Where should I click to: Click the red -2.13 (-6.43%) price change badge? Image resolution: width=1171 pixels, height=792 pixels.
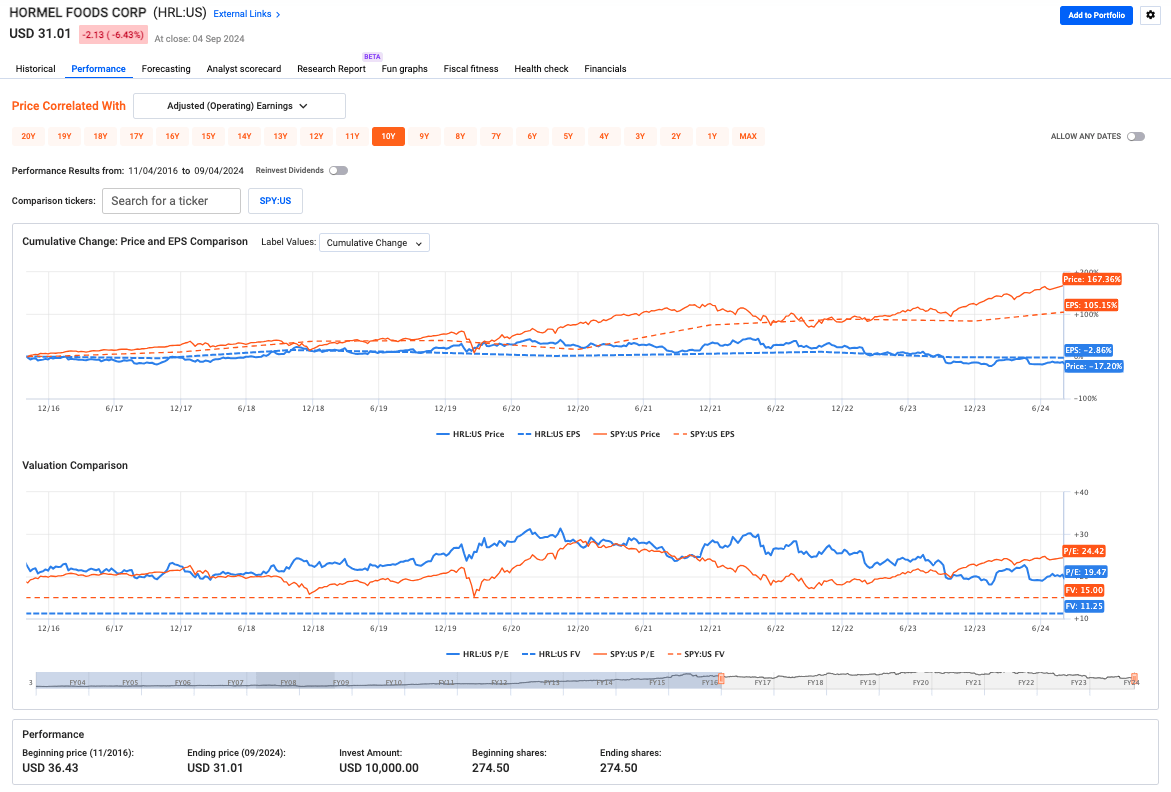coord(113,35)
